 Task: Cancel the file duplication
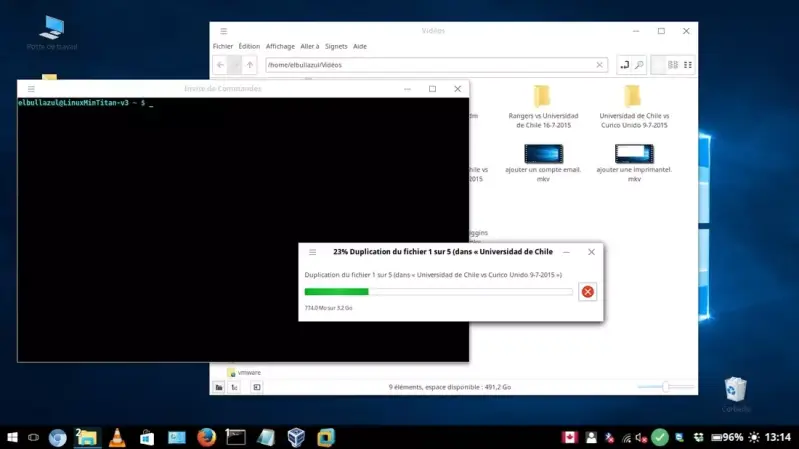(588, 292)
